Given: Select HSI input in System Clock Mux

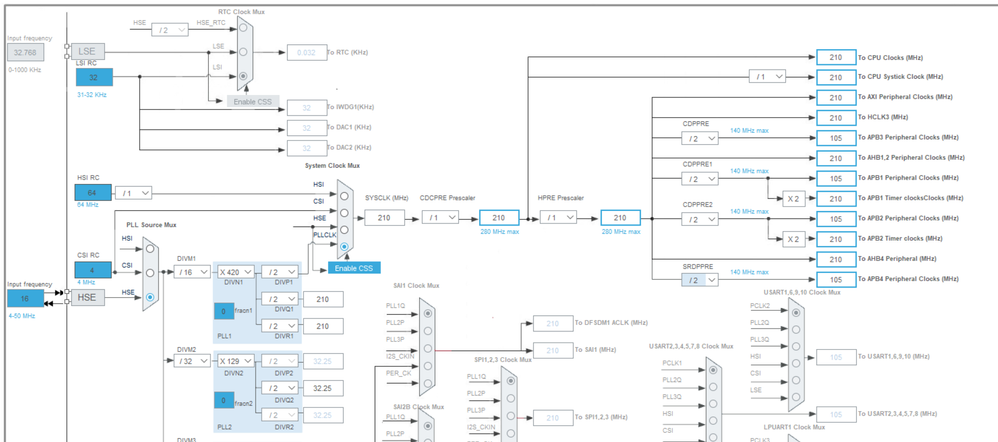Looking at the screenshot, I should (344, 196).
